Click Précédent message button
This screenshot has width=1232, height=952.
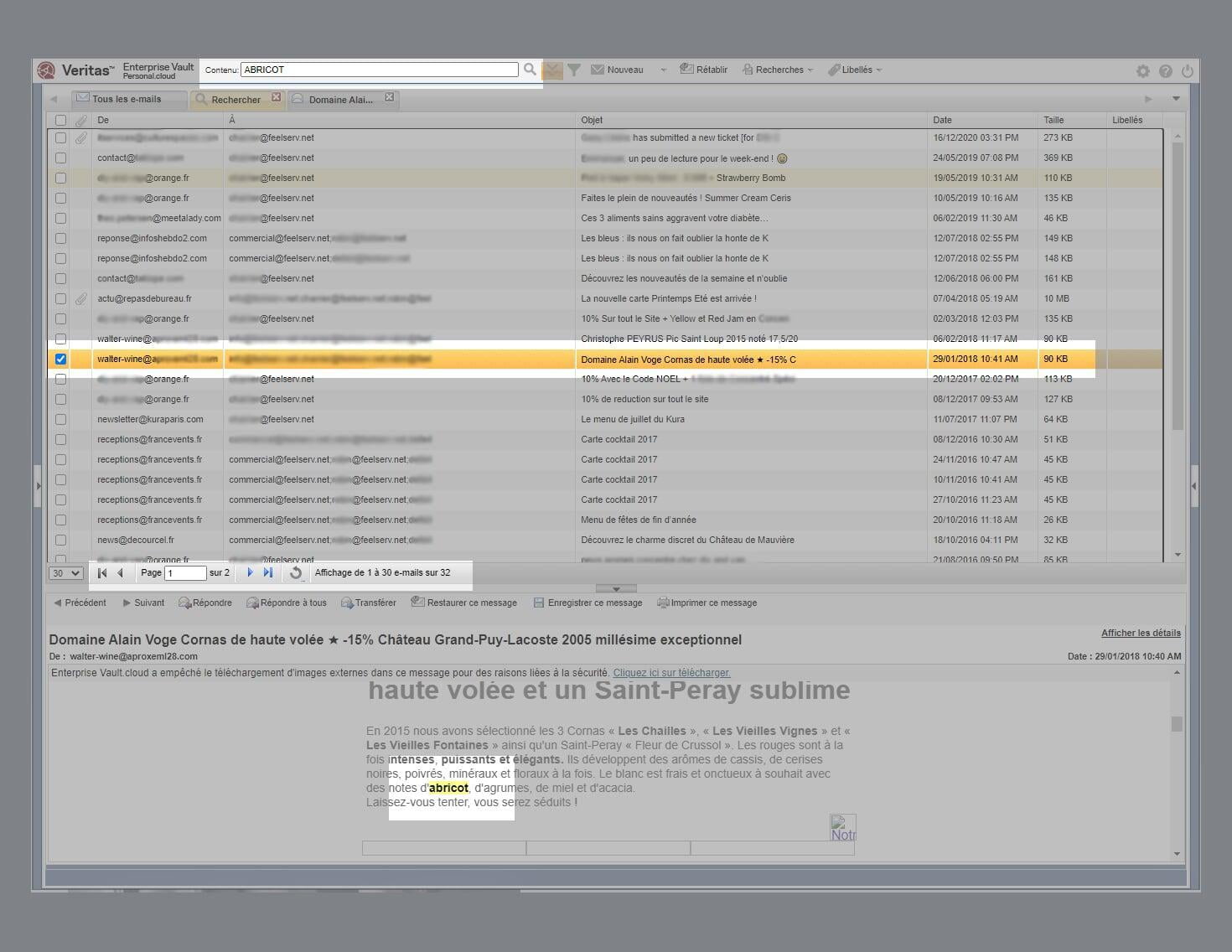point(80,603)
